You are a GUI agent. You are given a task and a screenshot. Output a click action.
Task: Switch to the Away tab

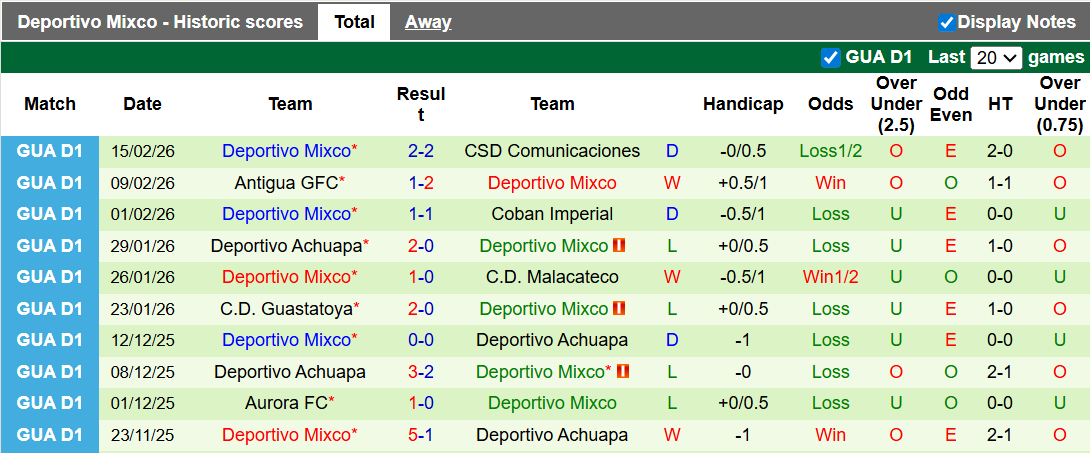point(428,22)
